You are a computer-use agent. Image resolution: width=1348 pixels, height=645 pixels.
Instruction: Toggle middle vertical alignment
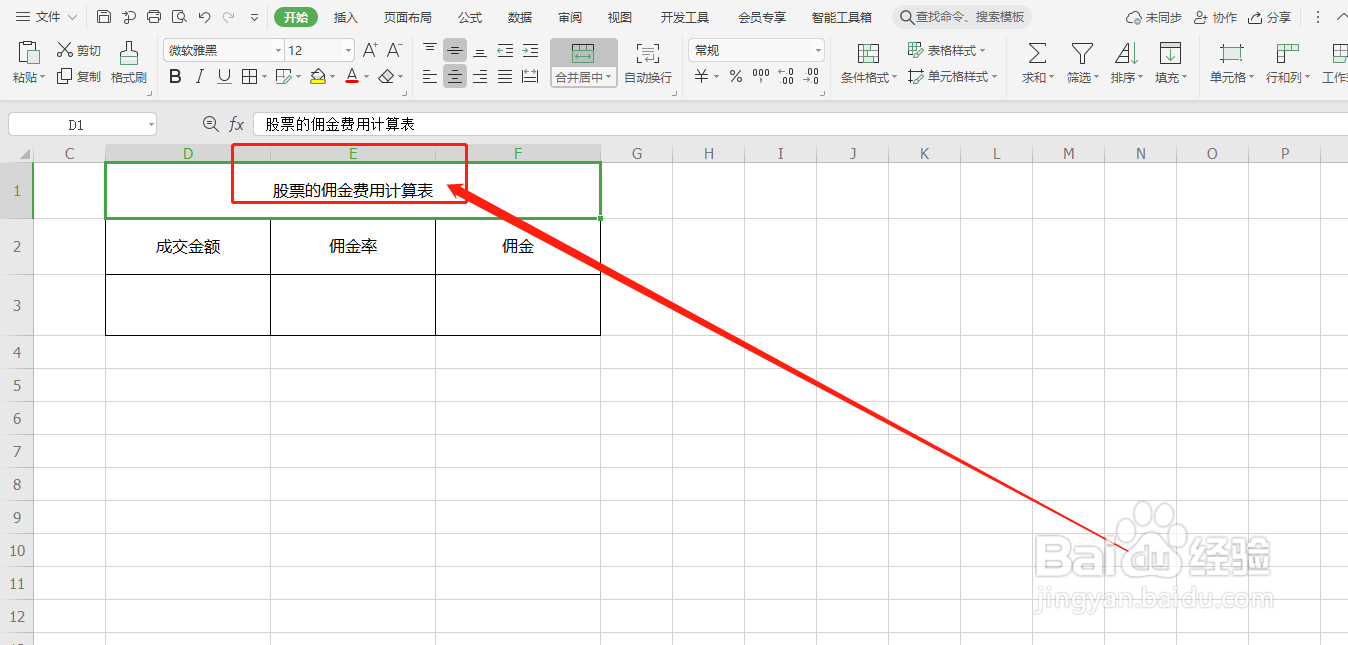click(455, 50)
